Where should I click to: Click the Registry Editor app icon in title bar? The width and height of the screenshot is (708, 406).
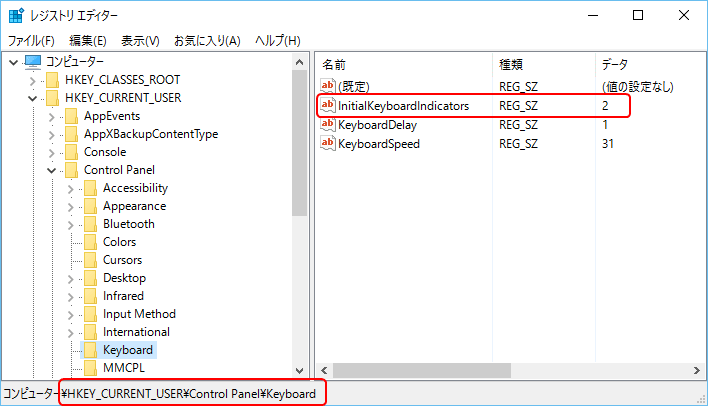(16, 15)
